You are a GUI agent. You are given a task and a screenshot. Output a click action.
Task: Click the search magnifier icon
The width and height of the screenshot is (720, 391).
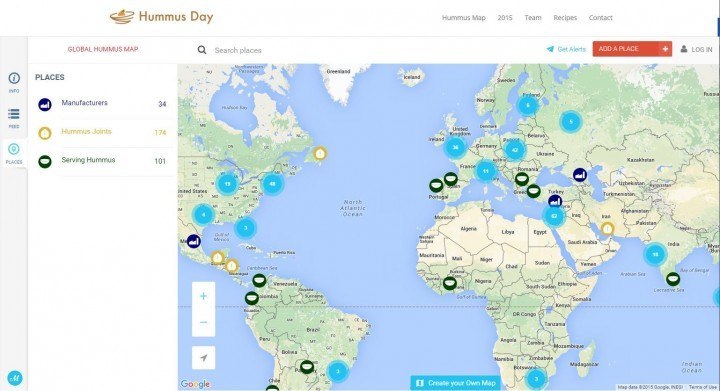click(202, 50)
